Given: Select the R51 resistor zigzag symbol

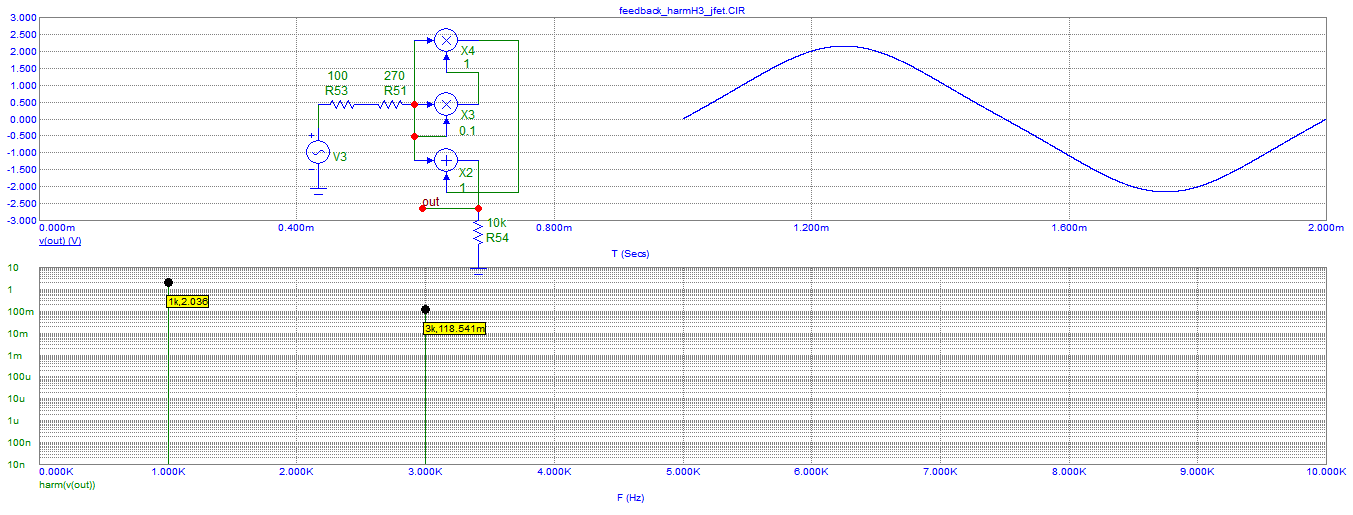Looking at the screenshot, I should tap(391, 103).
